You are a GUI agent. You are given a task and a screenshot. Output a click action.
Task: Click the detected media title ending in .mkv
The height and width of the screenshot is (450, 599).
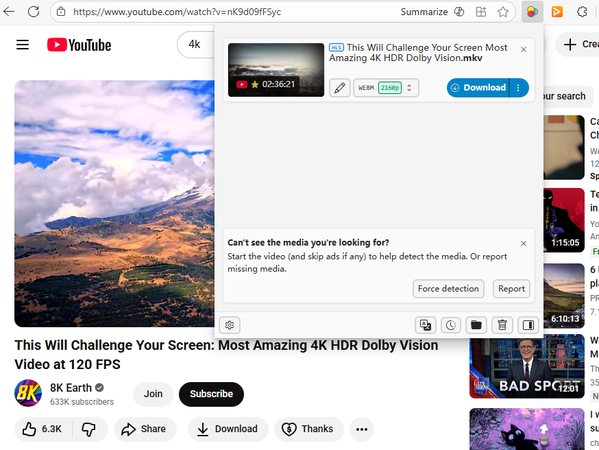(418, 53)
